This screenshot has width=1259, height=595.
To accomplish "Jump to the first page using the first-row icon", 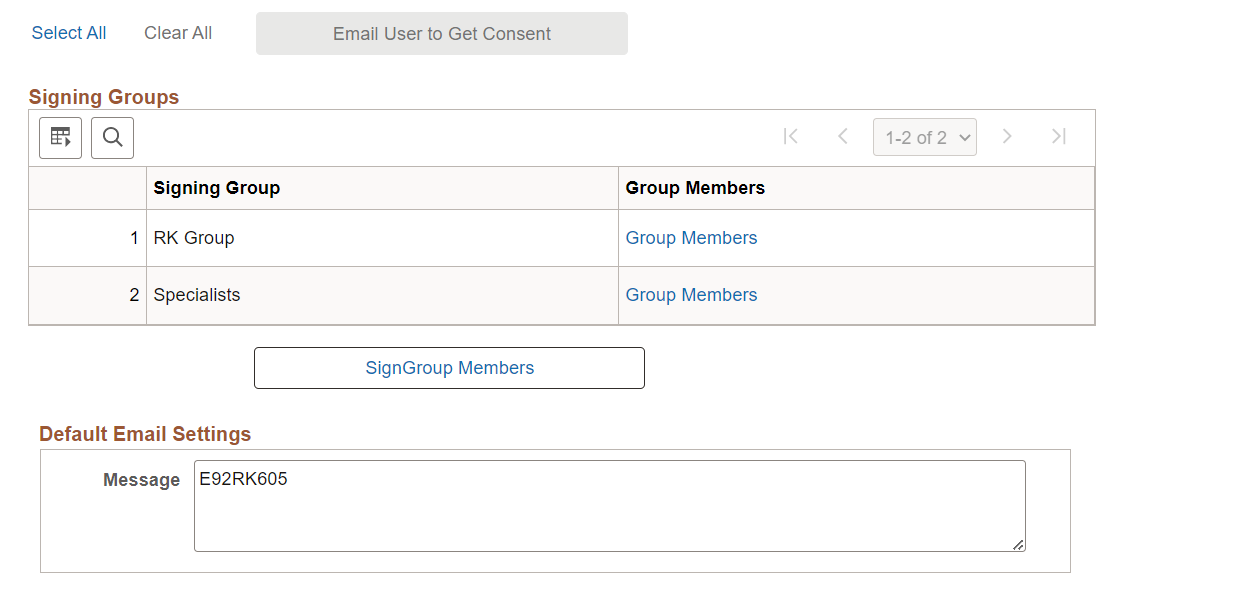I will 790,136.
